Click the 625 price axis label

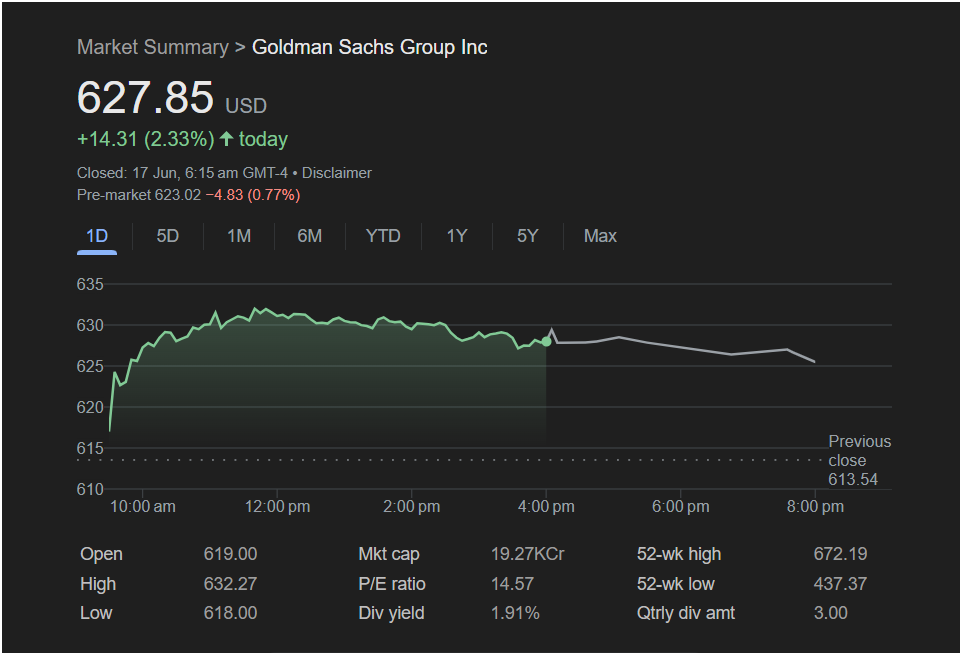[x=90, y=367]
